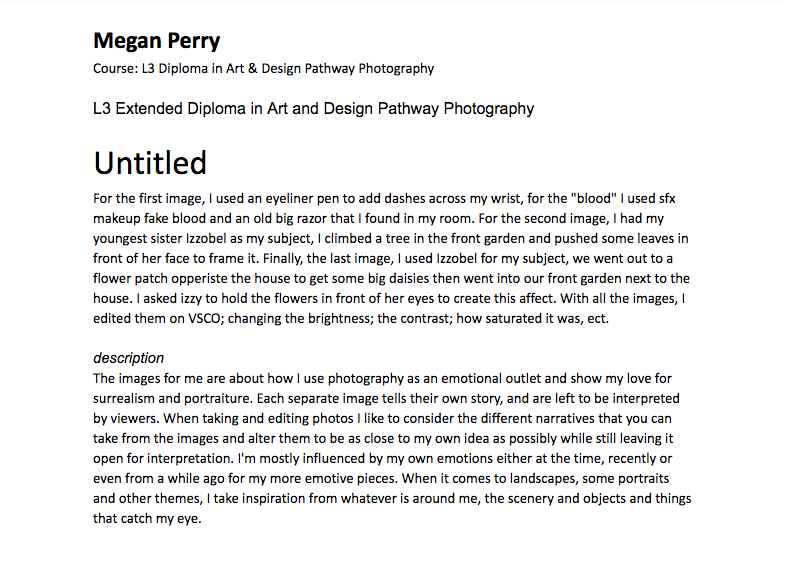Viewport: 786px width, 563px height.
Task: Select the Course L3 Diploma line
Action: click(x=264, y=69)
